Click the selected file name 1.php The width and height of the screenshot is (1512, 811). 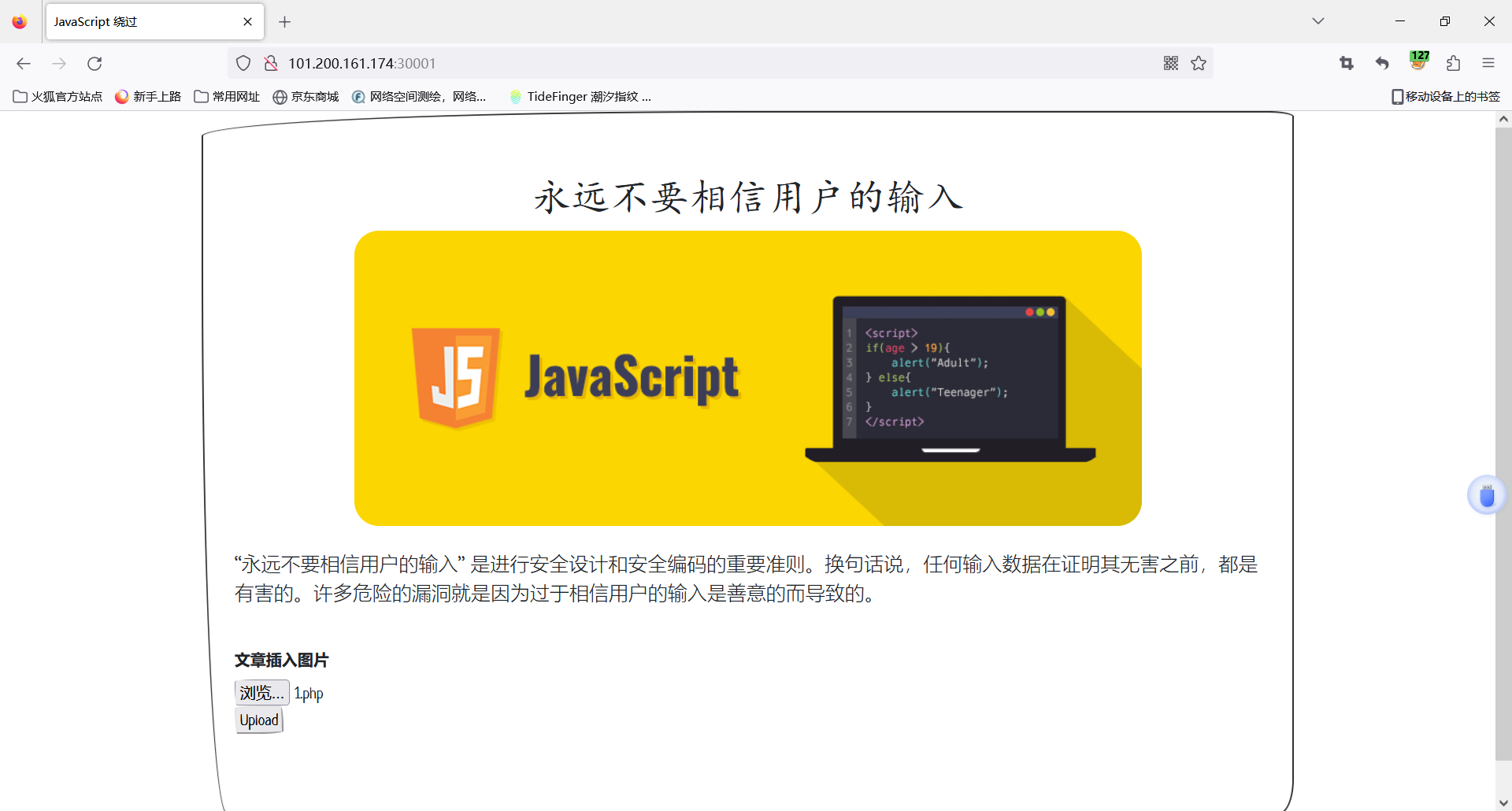coord(309,694)
